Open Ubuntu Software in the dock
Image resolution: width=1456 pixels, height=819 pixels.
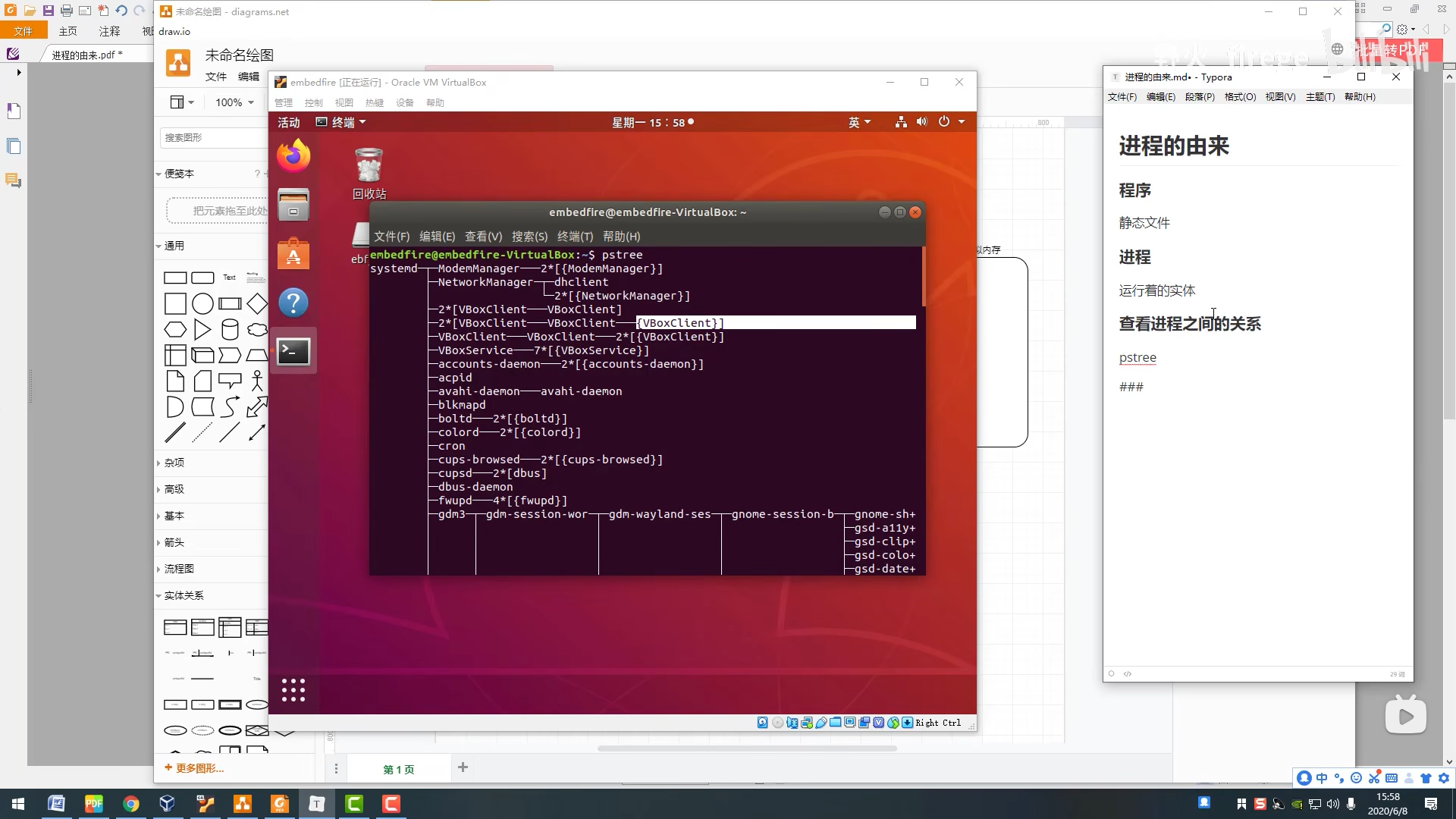(293, 254)
